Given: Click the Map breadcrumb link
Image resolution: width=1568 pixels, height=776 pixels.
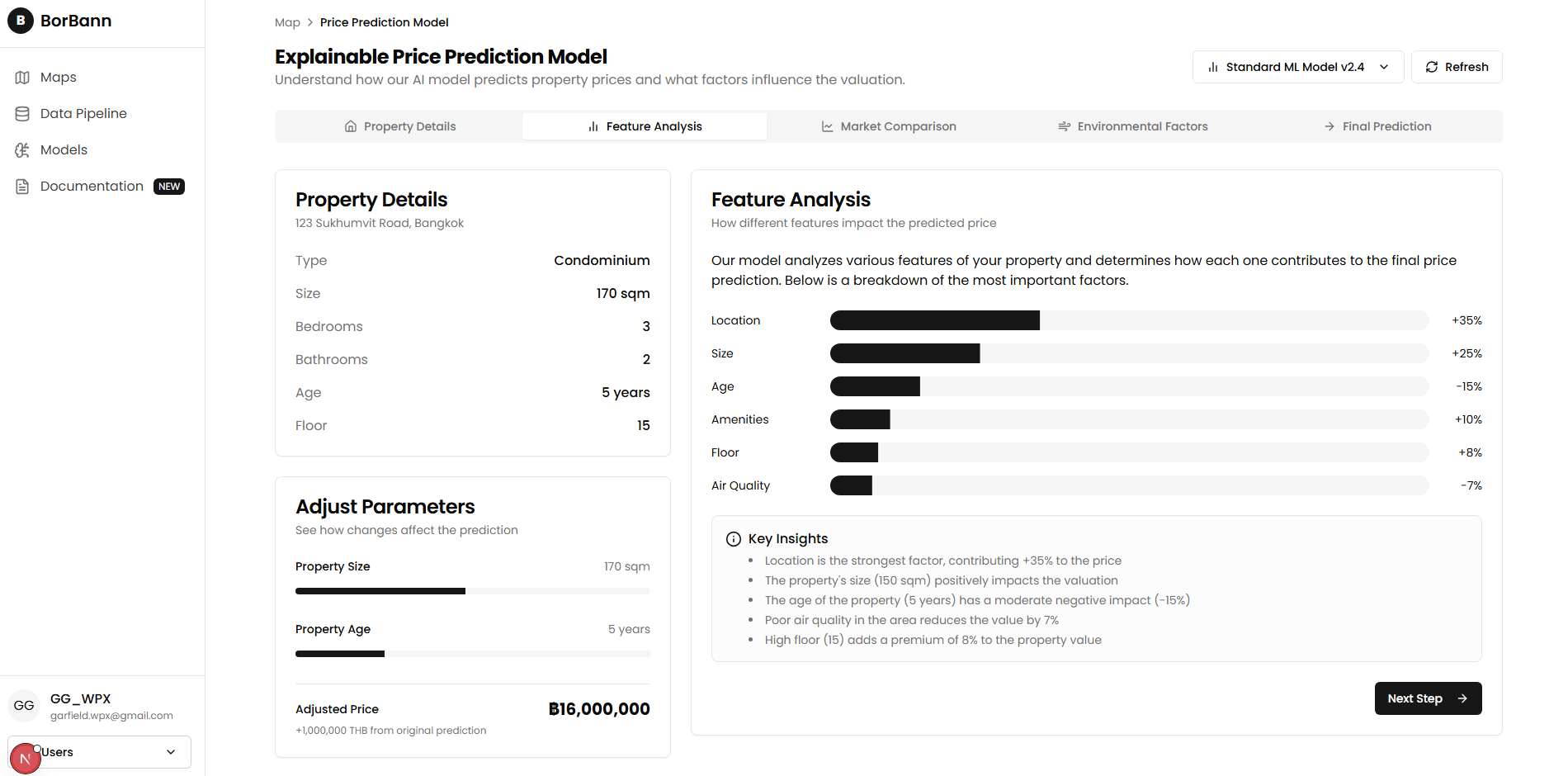Looking at the screenshot, I should click(x=287, y=22).
